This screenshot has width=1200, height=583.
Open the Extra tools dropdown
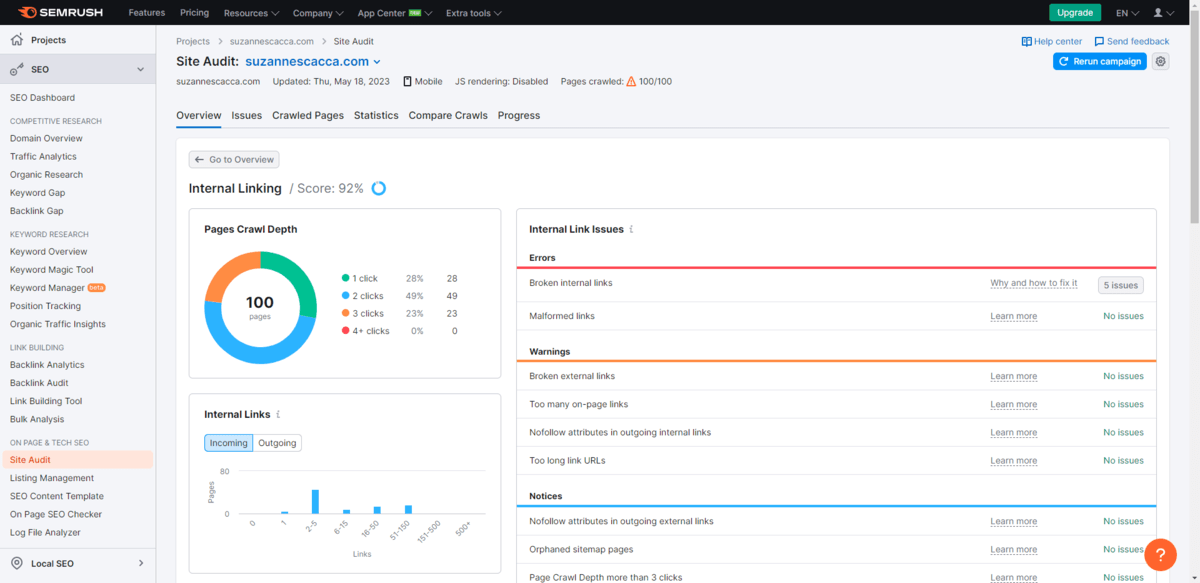(x=473, y=13)
